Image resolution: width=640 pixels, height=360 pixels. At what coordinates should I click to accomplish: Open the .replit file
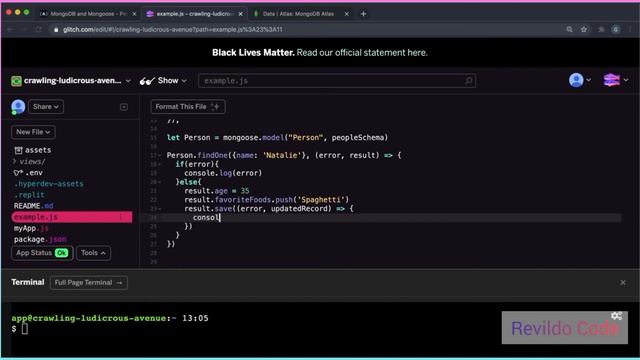click(29, 195)
